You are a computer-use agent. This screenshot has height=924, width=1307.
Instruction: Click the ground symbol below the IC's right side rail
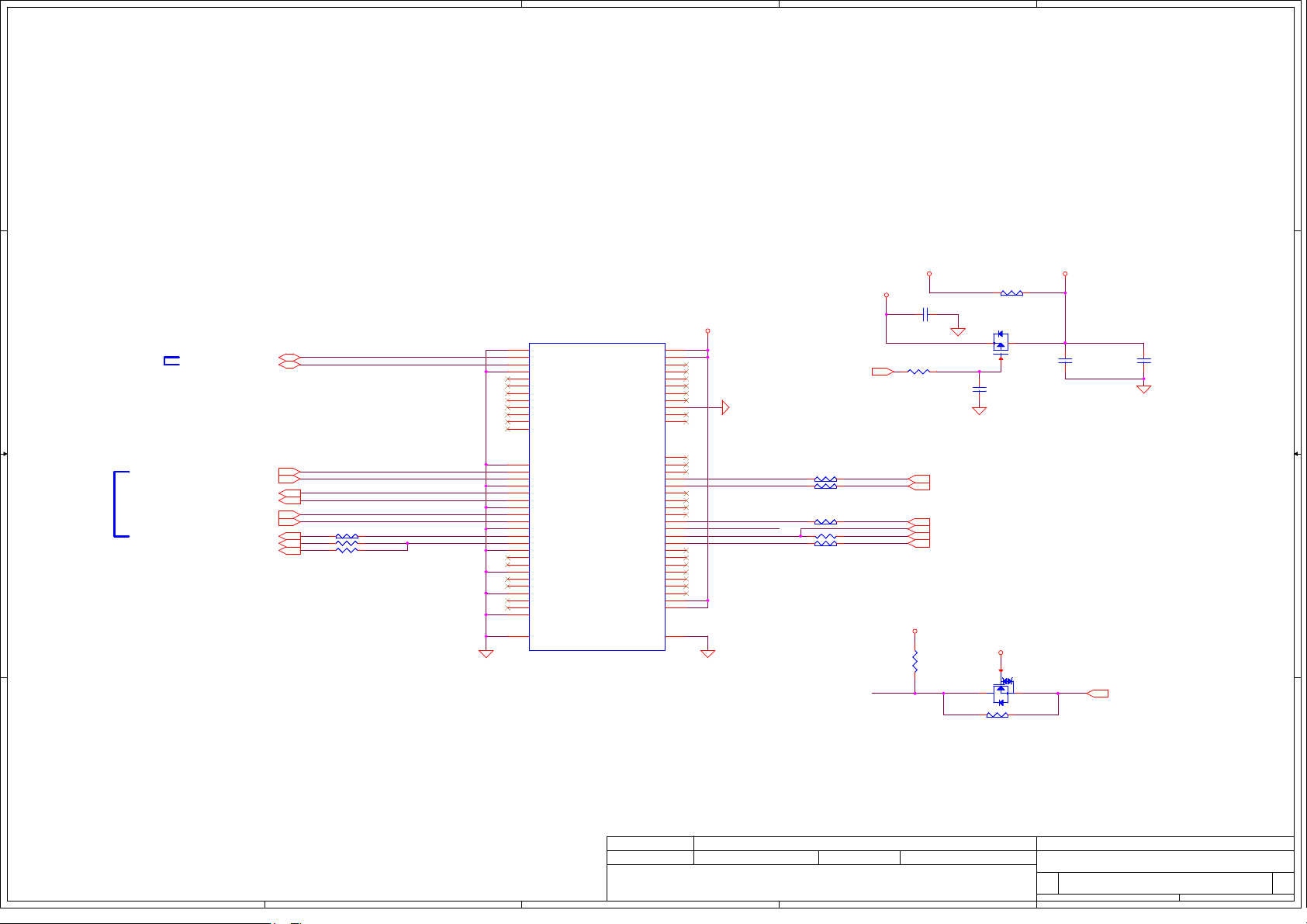coord(707,654)
